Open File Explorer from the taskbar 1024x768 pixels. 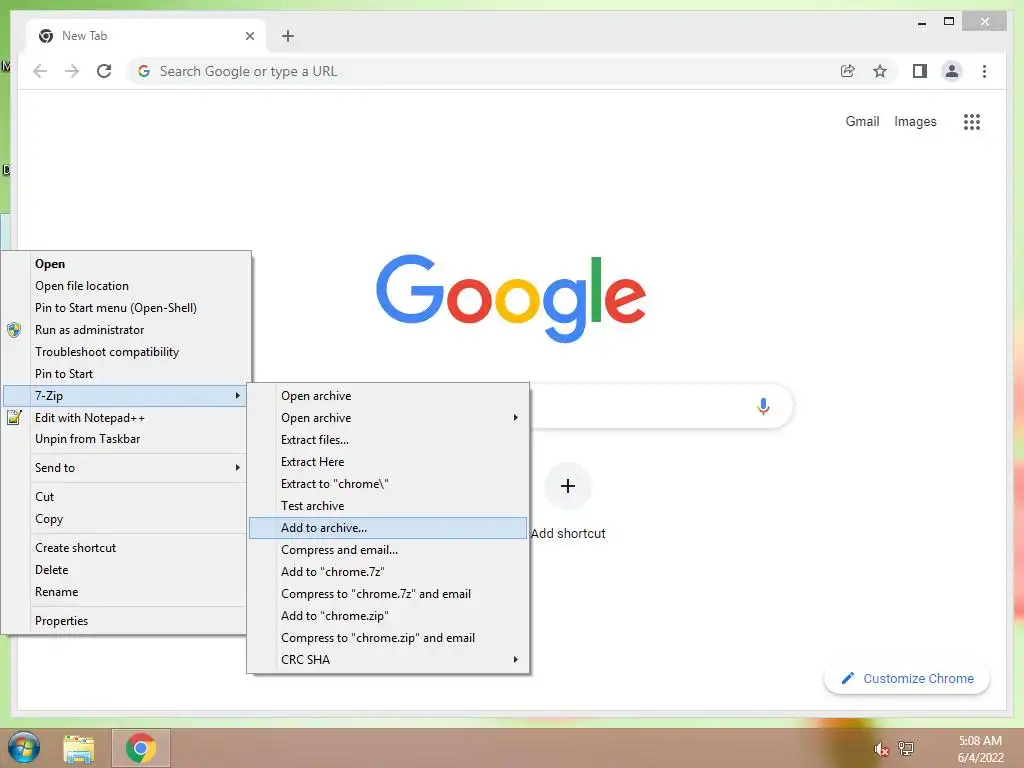tap(78, 748)
